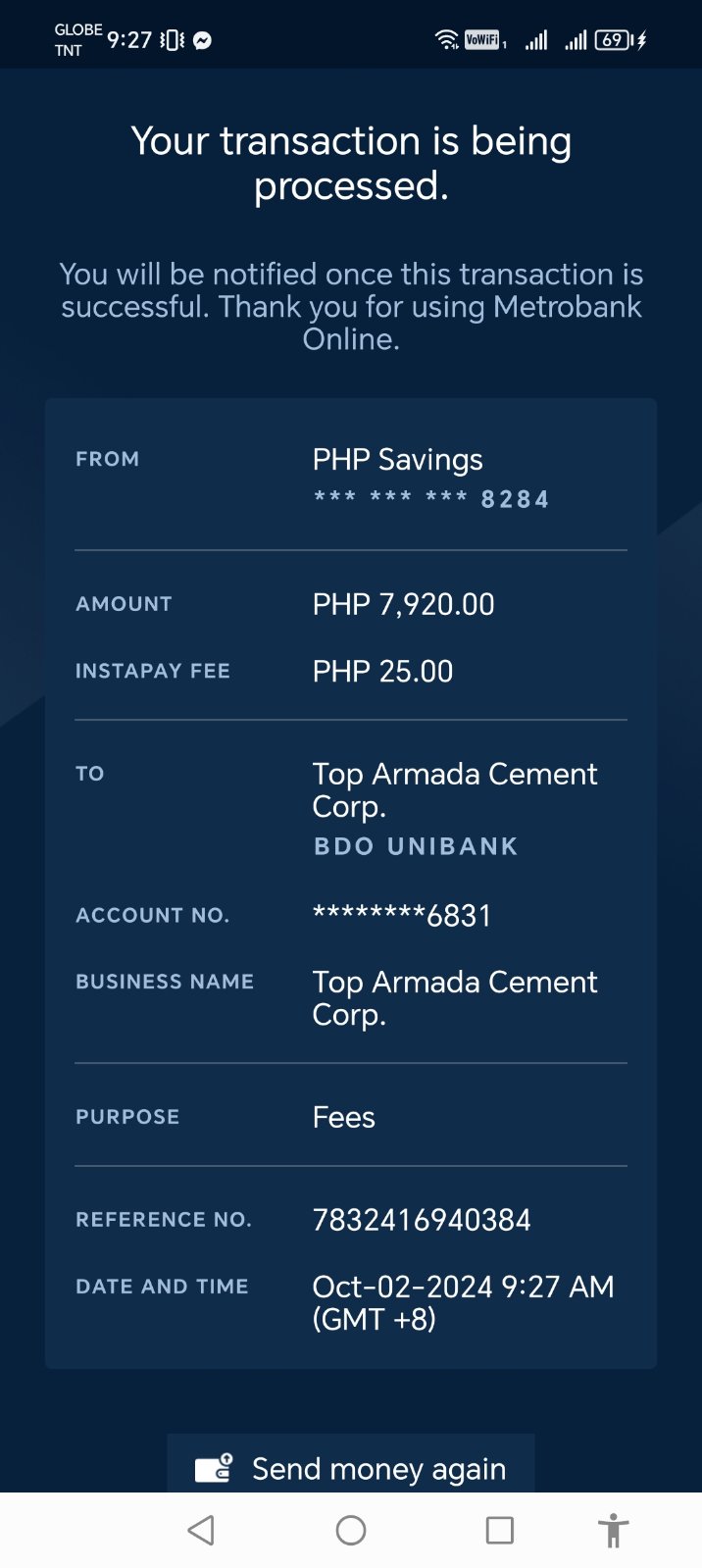Tap the PHP Savings source account
702x1568 pixels.
[397, 460]
